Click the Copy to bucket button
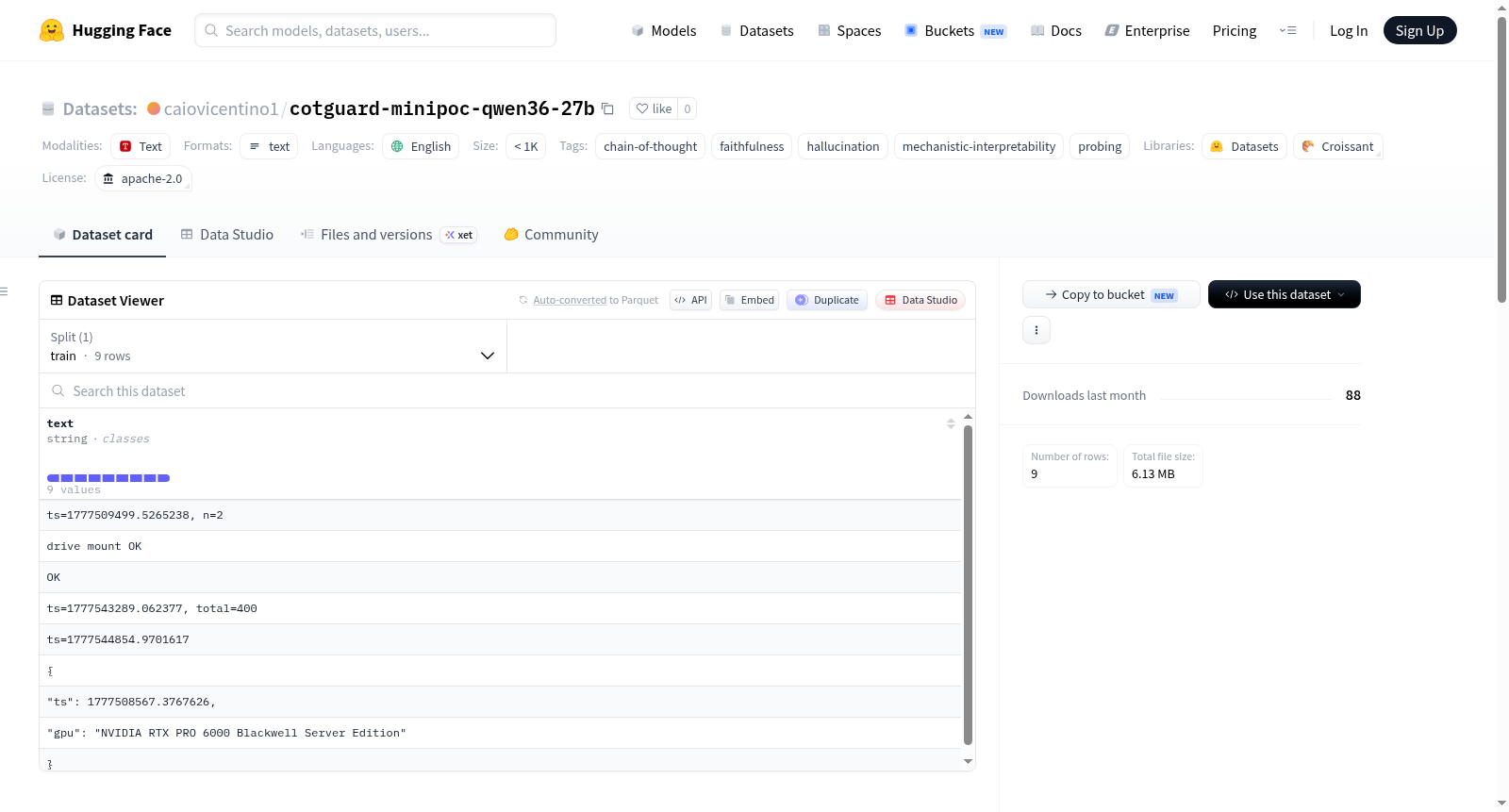The image size is (1509, 812). click(x=1111, y=294)
